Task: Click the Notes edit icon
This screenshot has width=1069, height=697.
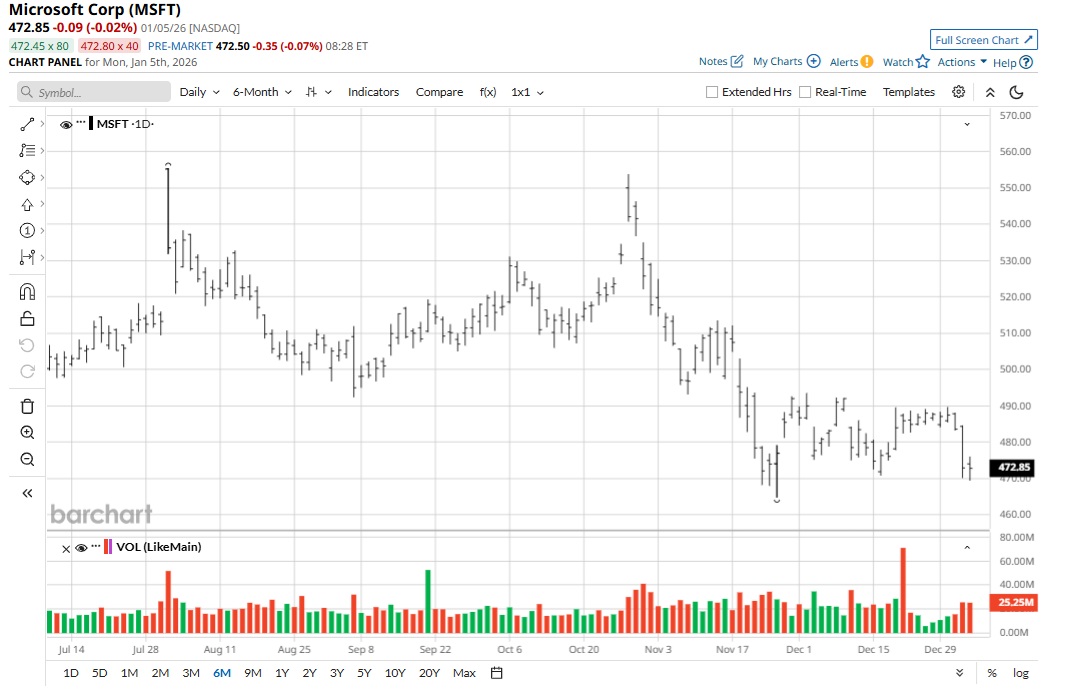Action: click(737, 61)
